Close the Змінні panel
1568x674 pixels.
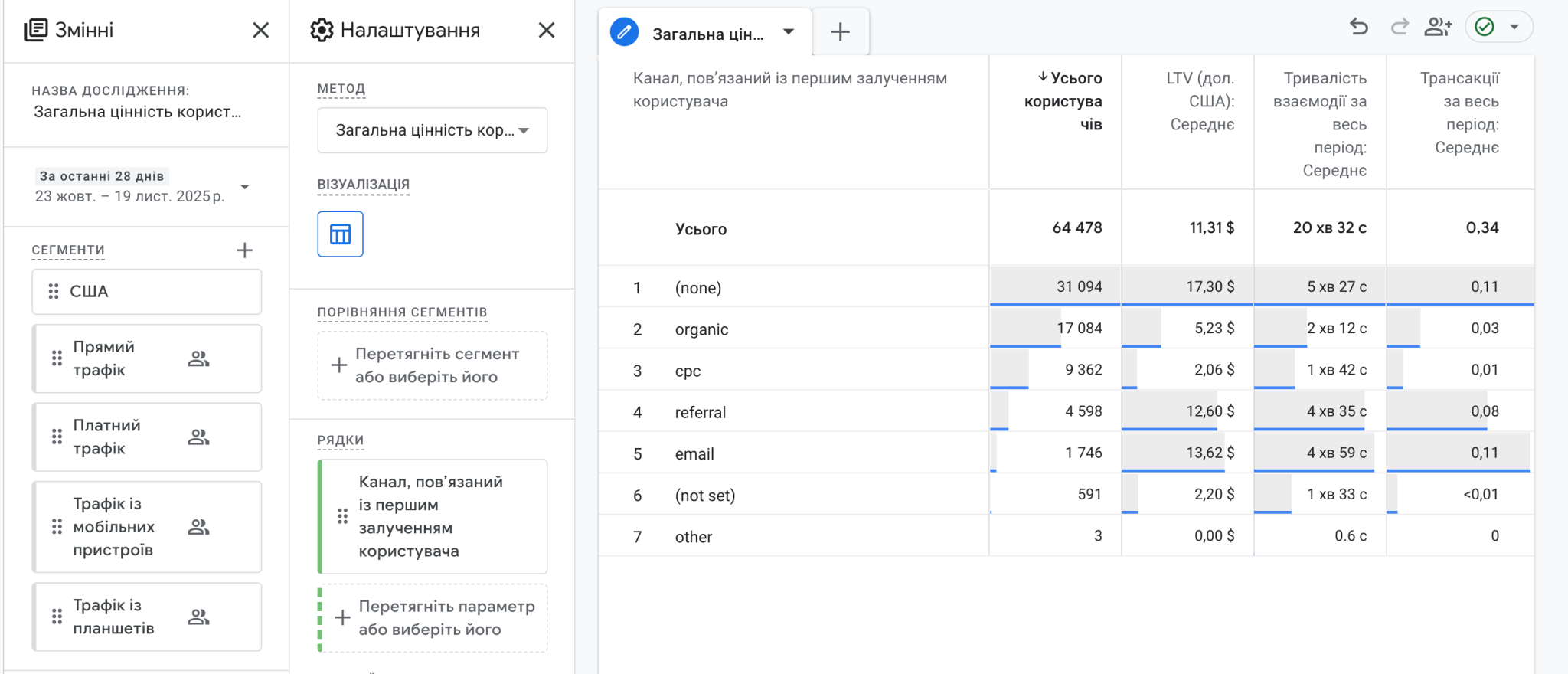click(x=260, y=31)
